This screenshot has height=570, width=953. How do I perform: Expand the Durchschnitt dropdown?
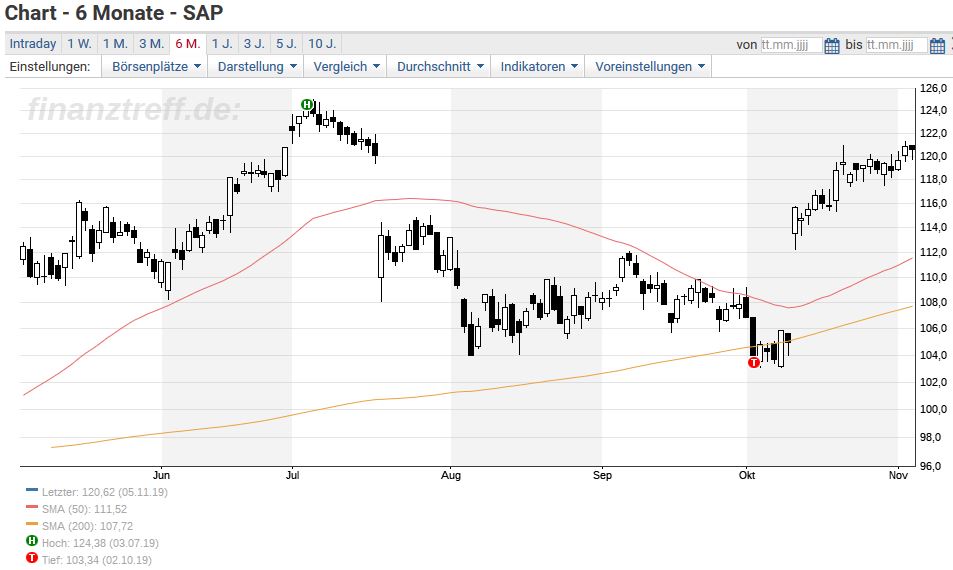coord(440,67)
